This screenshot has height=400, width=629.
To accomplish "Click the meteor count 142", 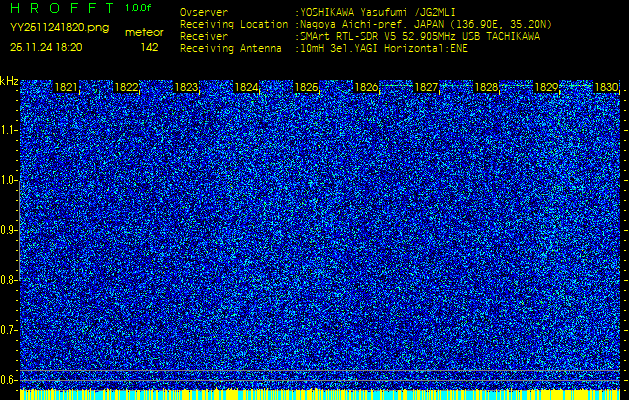I will (149, 47).
